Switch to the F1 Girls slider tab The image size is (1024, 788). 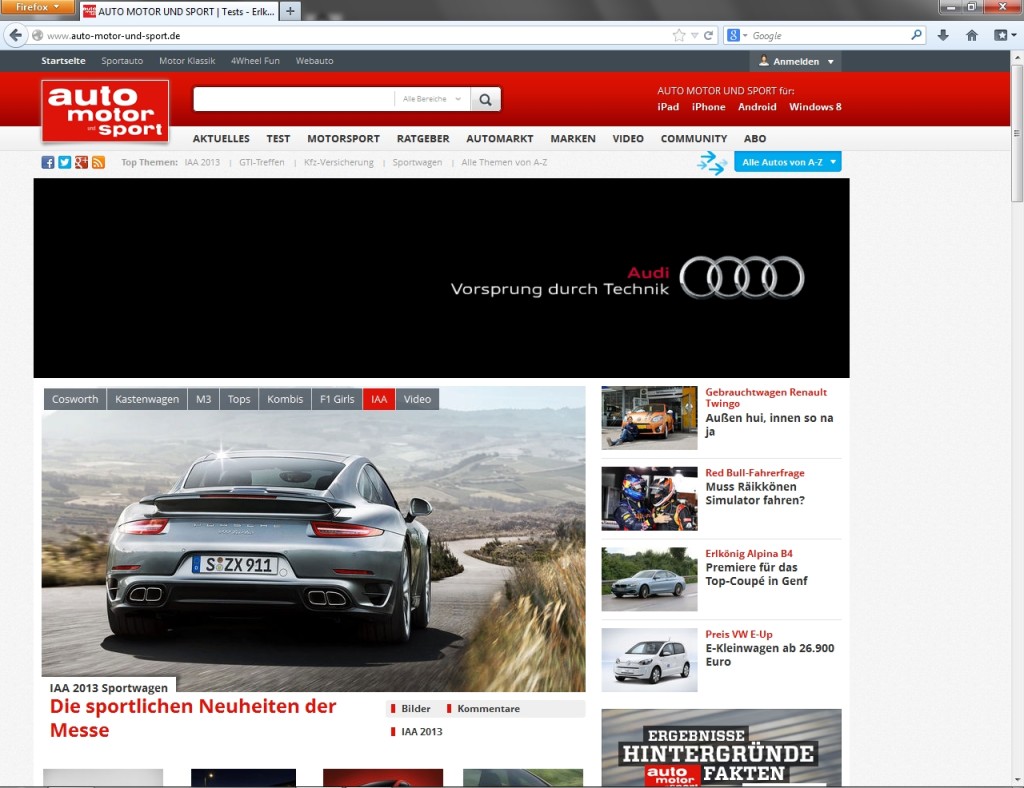[337, 399]
